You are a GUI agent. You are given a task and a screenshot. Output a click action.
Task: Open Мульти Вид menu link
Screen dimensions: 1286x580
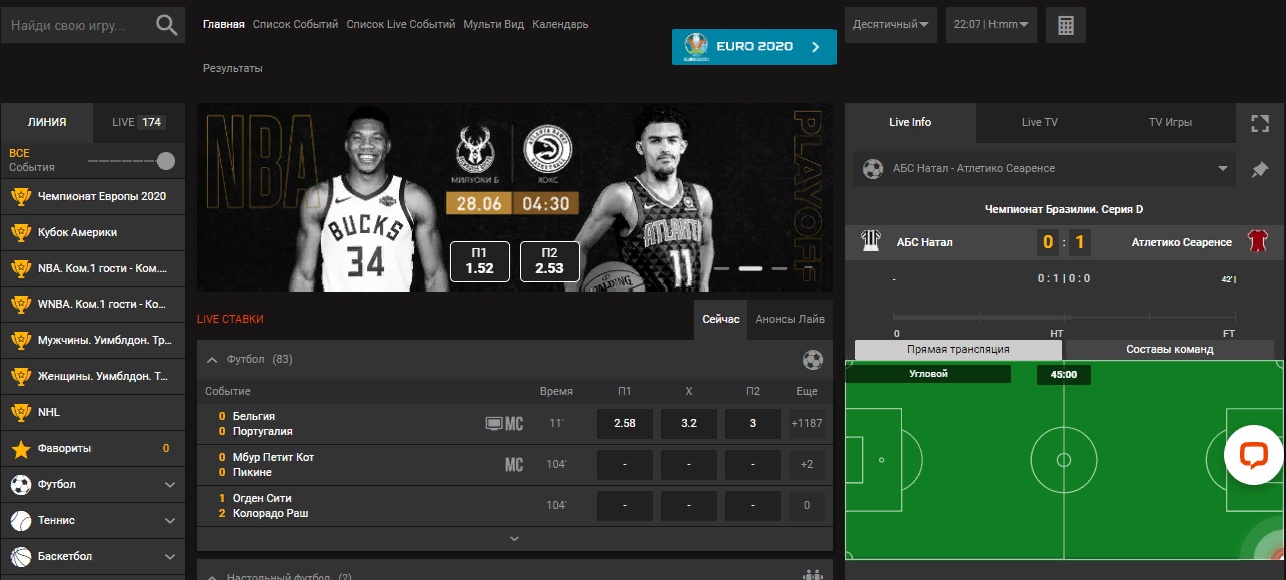coord(494,24)
